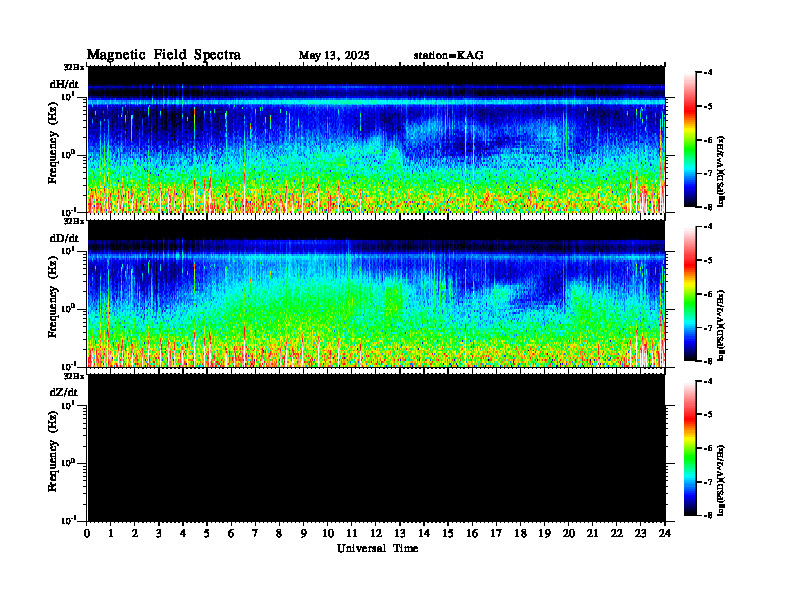Click the 32Hz label on the dH/dt panel
This screenshot has height=612, width=792.
pyautogui.click(x=73, y=67)
